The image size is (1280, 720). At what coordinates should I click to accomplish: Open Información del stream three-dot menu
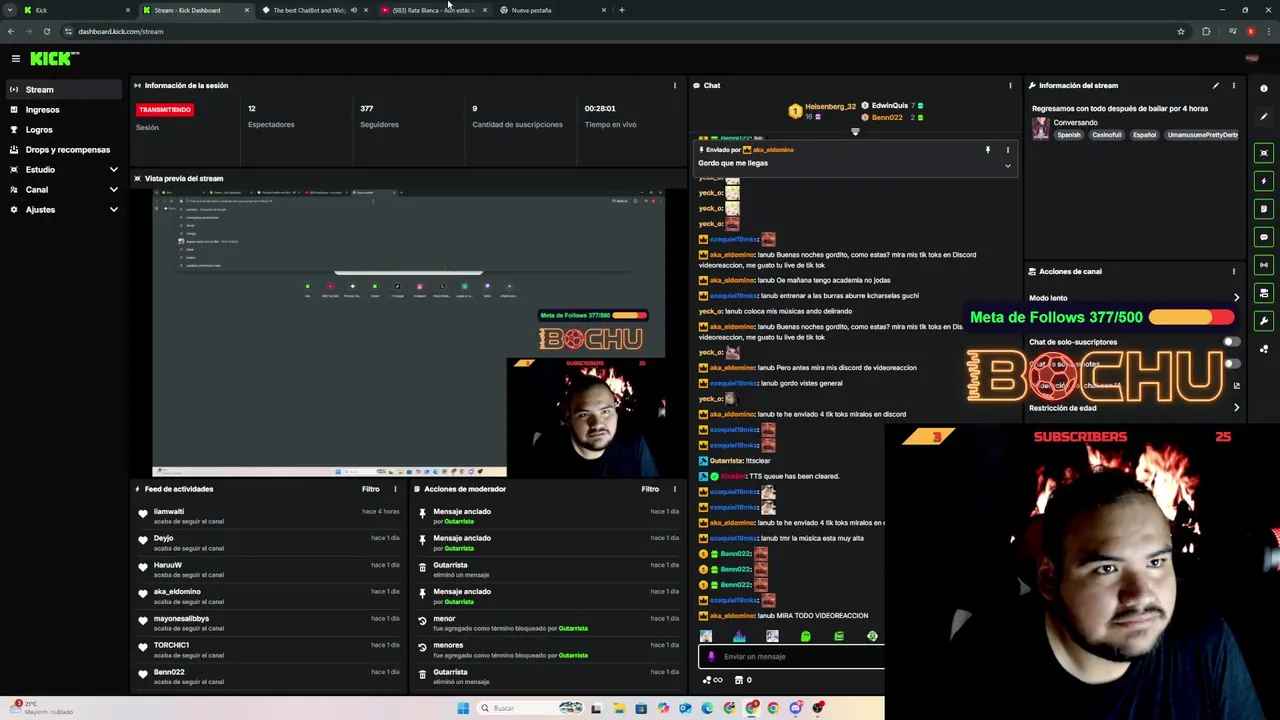pyautogui.click(x=1233, y=85)
